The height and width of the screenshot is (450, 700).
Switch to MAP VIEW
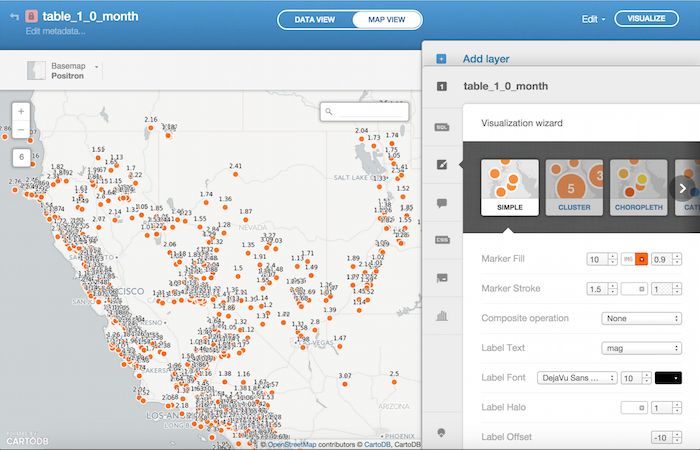point(387,20)
